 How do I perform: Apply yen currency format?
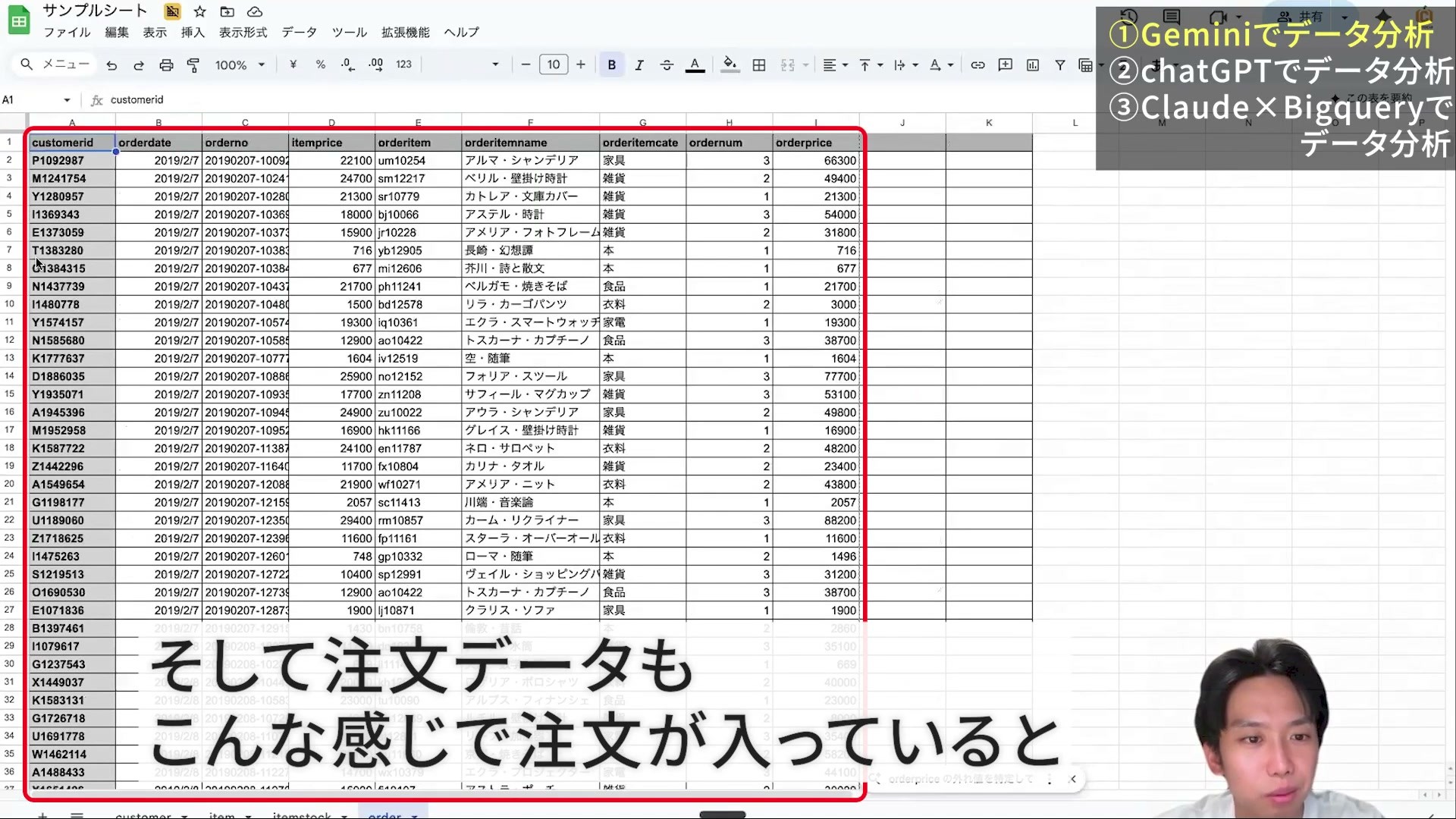point(293,64)
